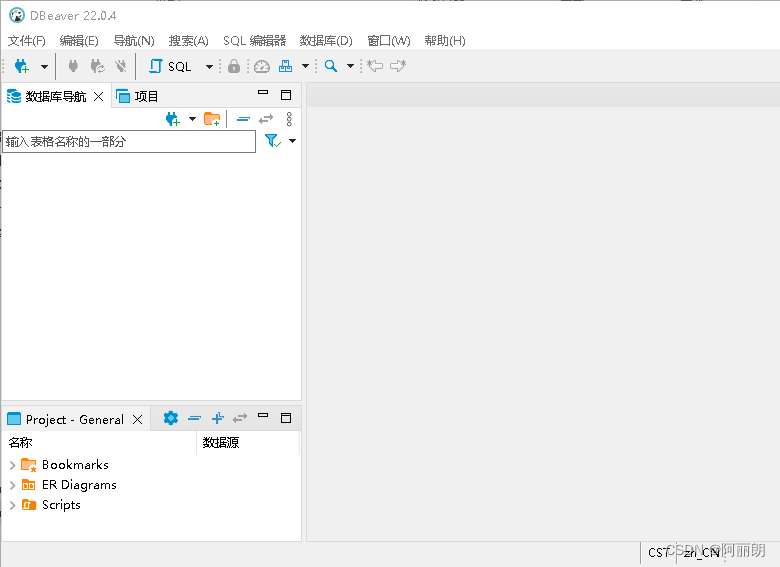Toggle link with editor in database navigator
Image resolution: width=780 pixels, height=567 pixels.
(266, 119)
